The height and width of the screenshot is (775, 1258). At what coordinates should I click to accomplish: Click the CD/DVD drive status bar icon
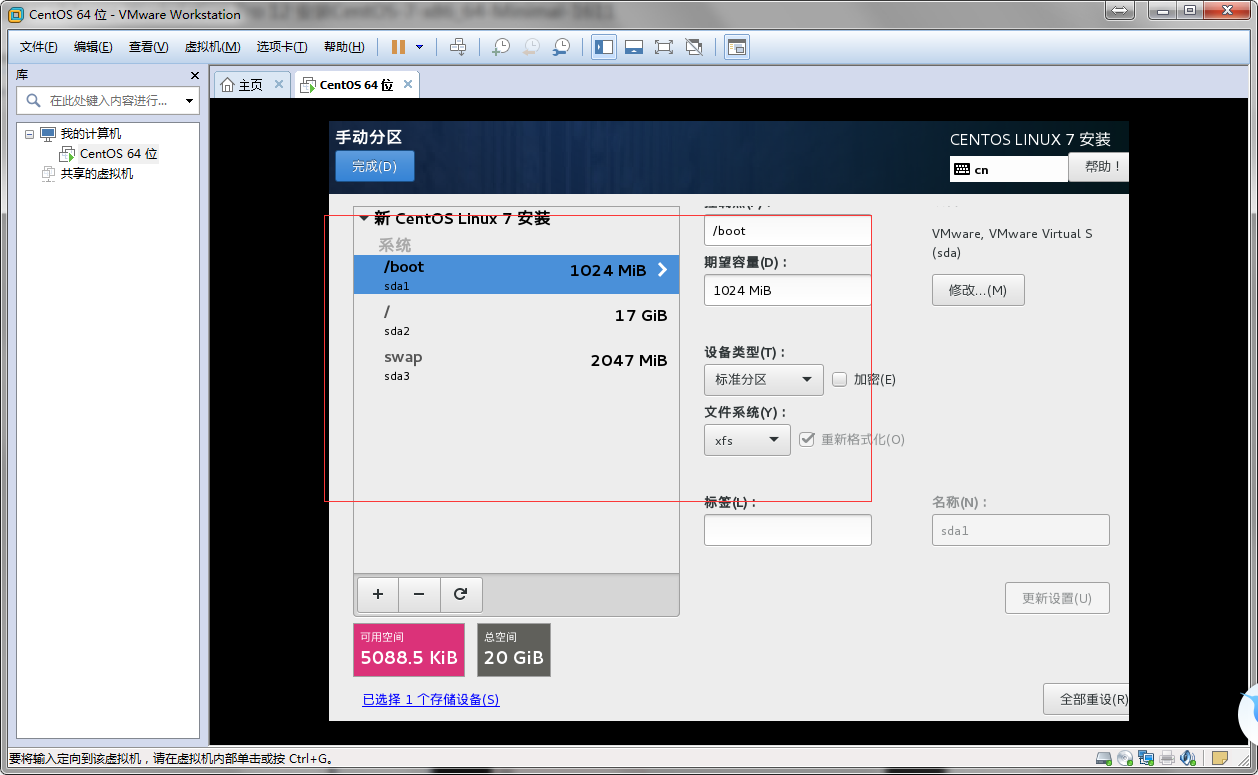point(1125,758)
